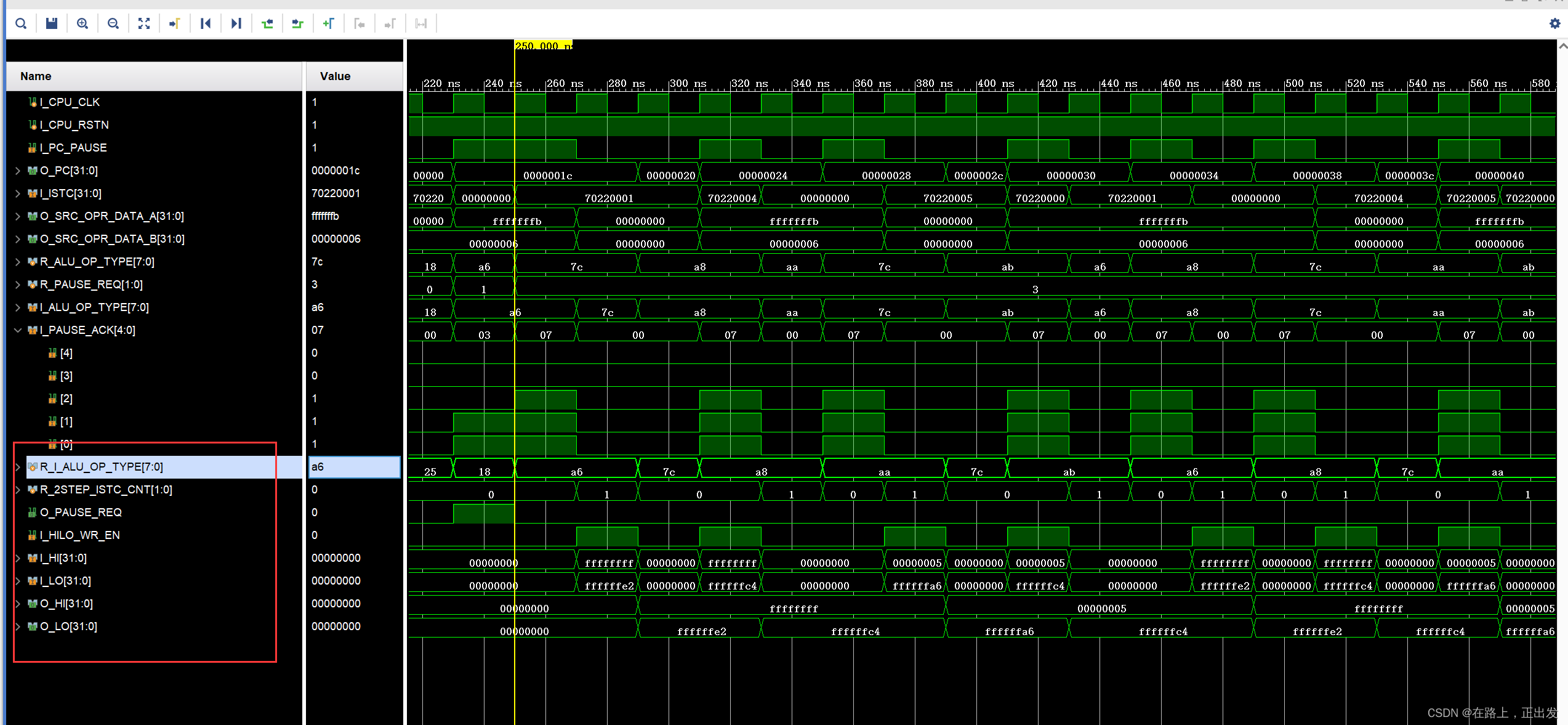This screenshot has width=1568, height=725.
Task: Save the waveform configuration
Action: point(52,23)
